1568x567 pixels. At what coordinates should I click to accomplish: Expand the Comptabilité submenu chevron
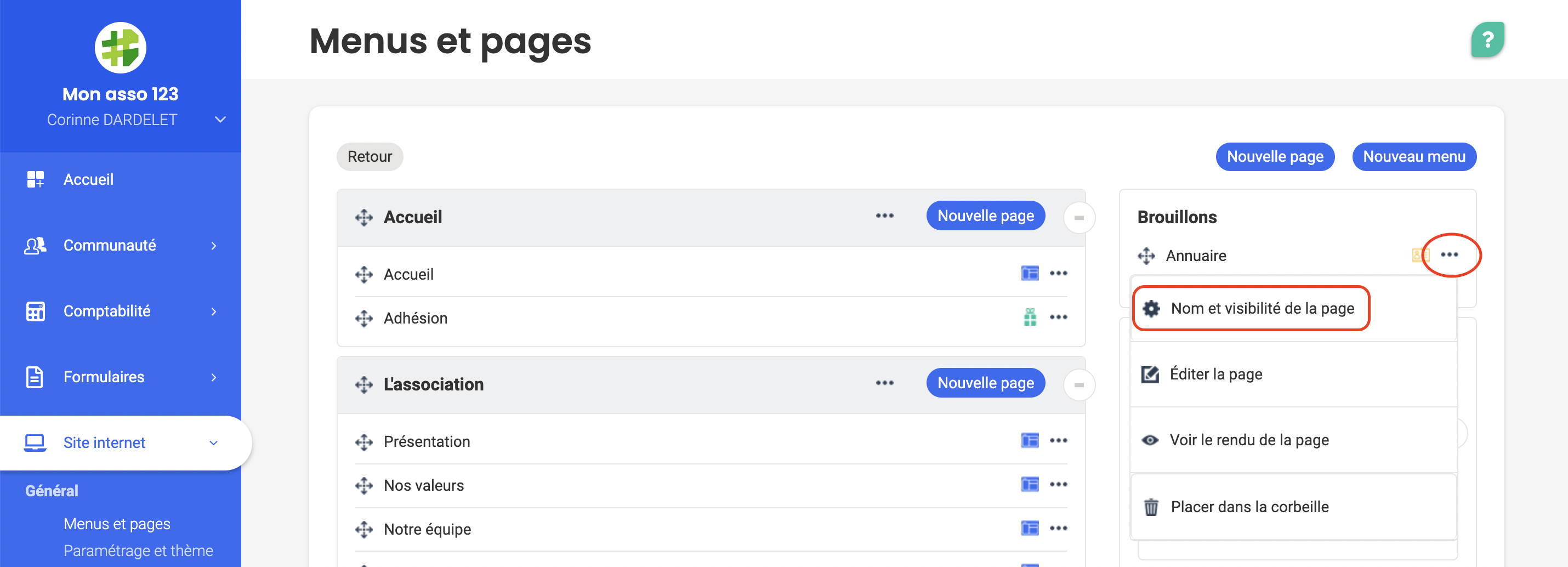pos(214,312)
